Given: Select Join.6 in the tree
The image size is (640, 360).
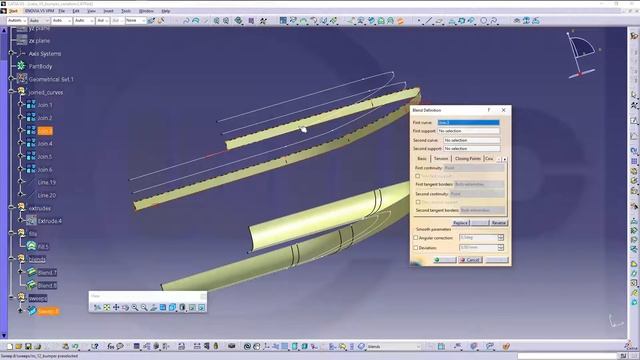Looking at the screenshot, I should [x=44, y=169].
